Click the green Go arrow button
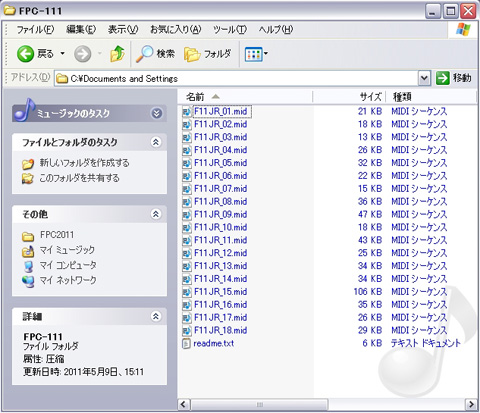This screenshot has height=413, width=480. [443, 78]
